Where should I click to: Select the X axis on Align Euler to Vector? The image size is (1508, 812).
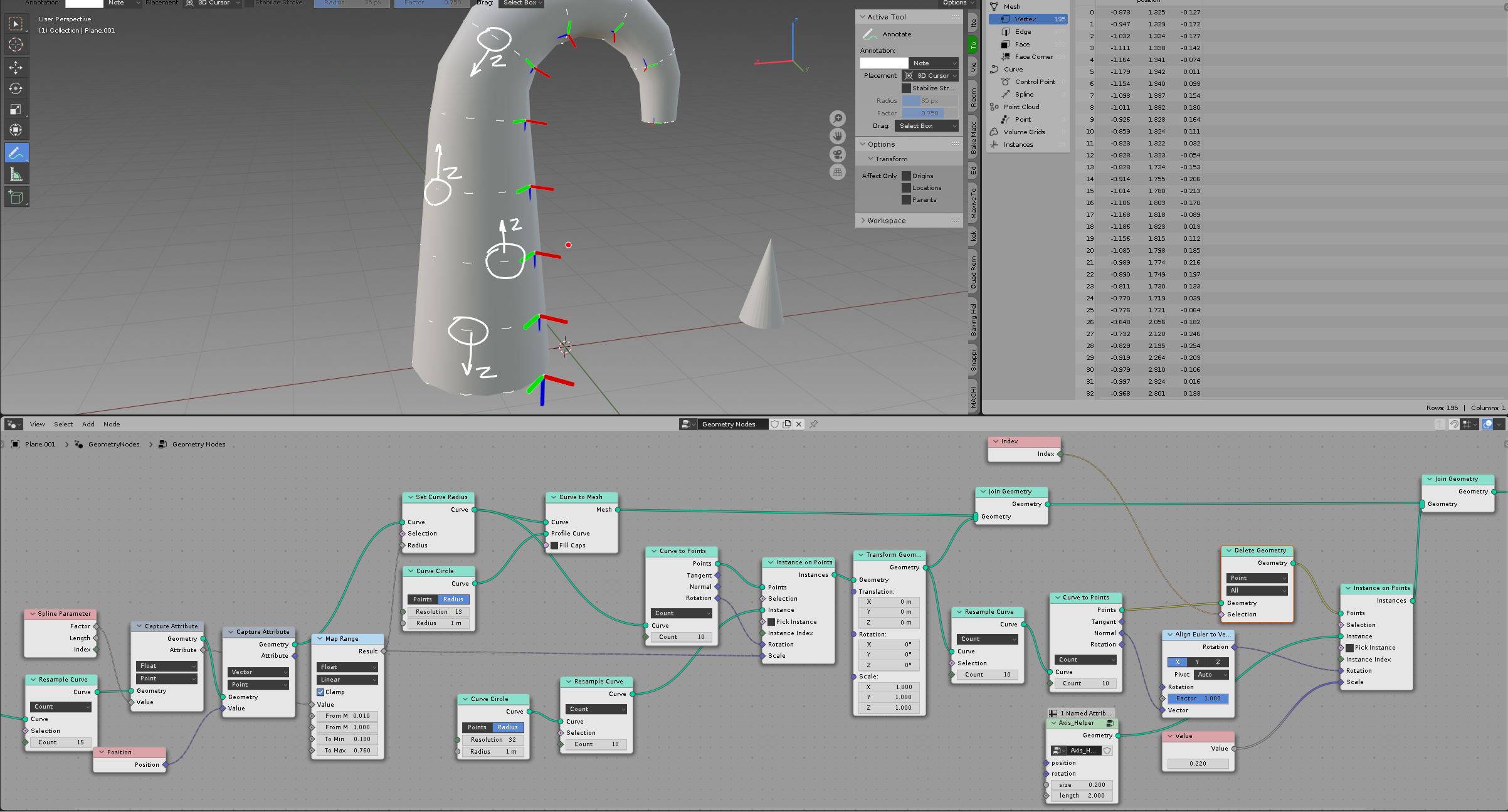1177,662
